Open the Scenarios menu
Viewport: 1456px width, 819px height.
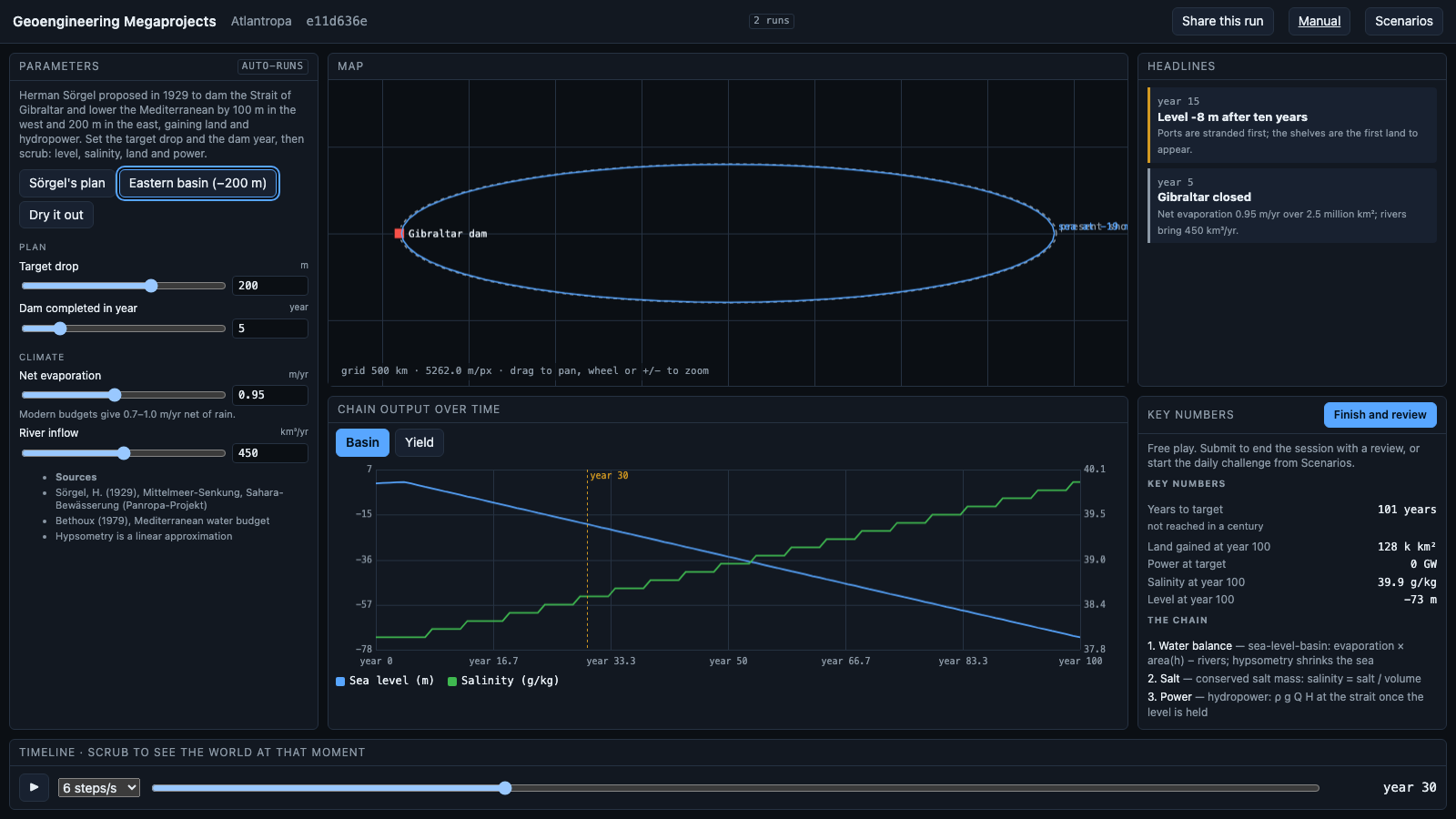point(1403,21)
